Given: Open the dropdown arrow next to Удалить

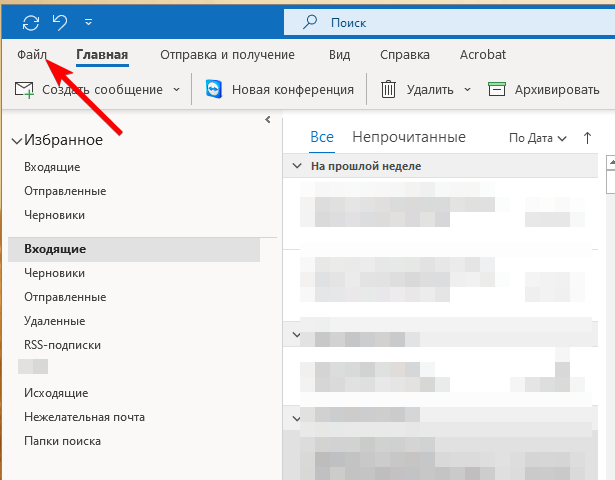Looking at the screenshot, I should 467,90.
